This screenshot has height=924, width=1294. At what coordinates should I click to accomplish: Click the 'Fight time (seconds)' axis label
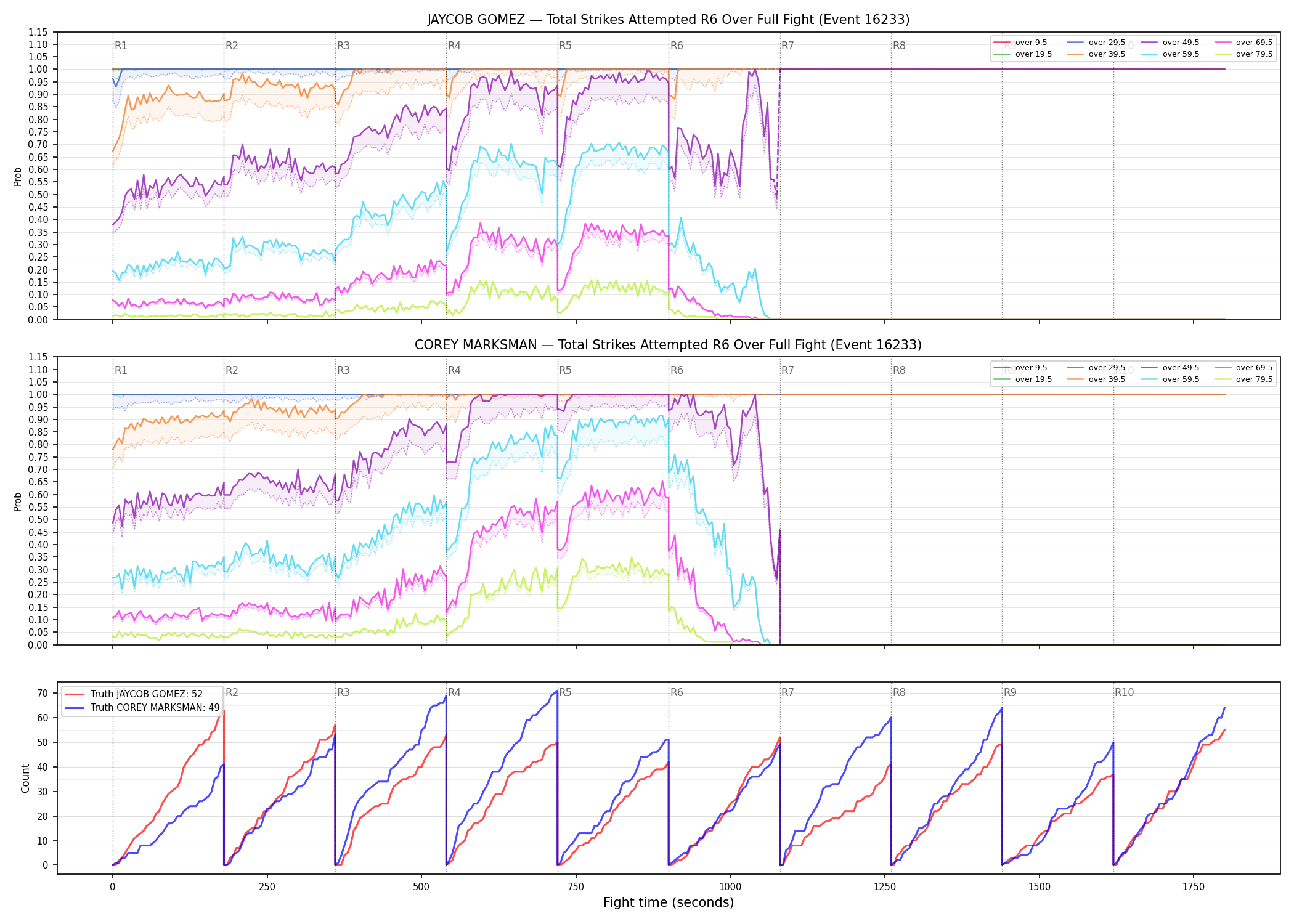(669, 902)
